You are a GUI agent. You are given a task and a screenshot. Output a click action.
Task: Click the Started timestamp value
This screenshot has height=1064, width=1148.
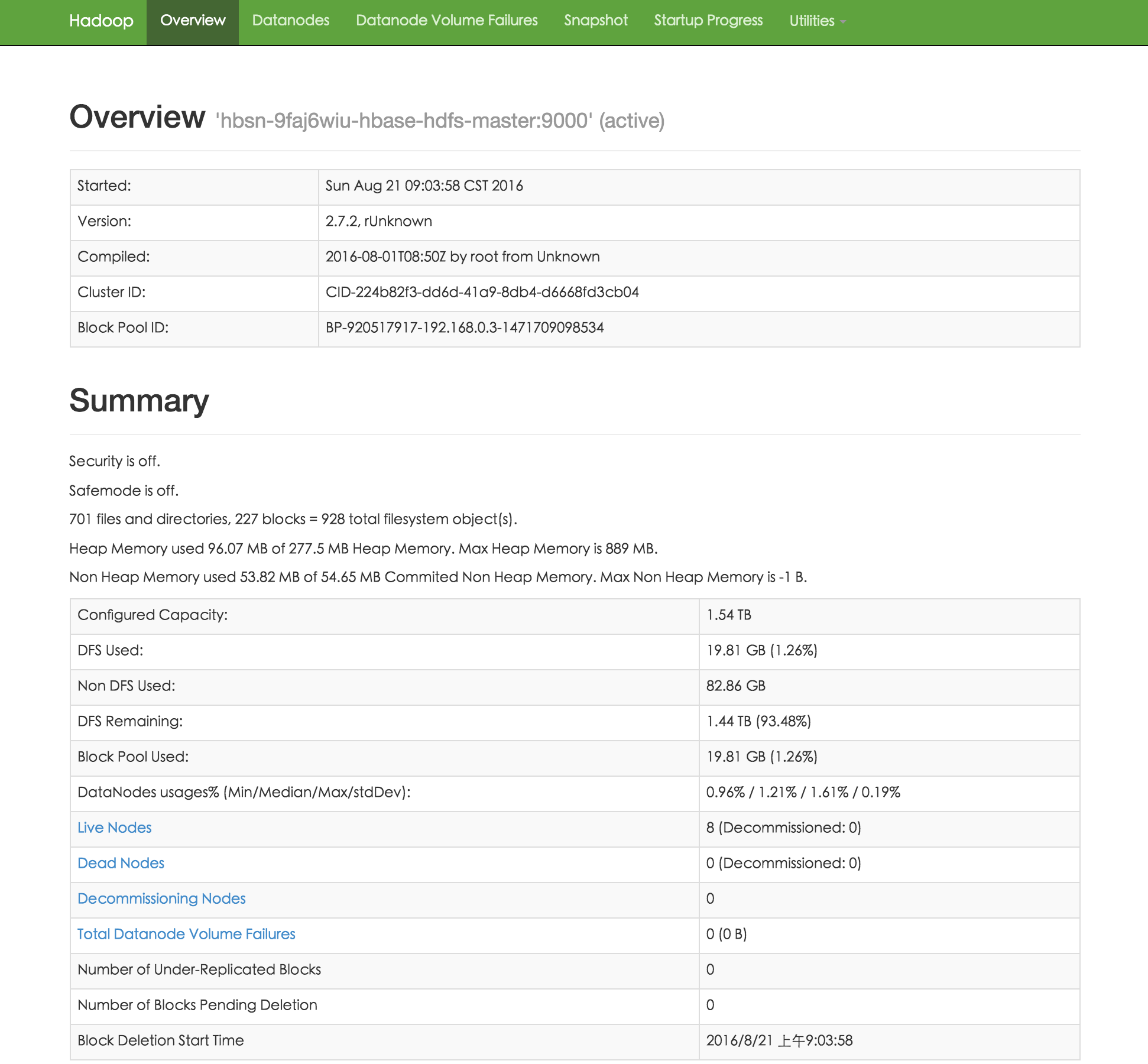coord(424,186)
